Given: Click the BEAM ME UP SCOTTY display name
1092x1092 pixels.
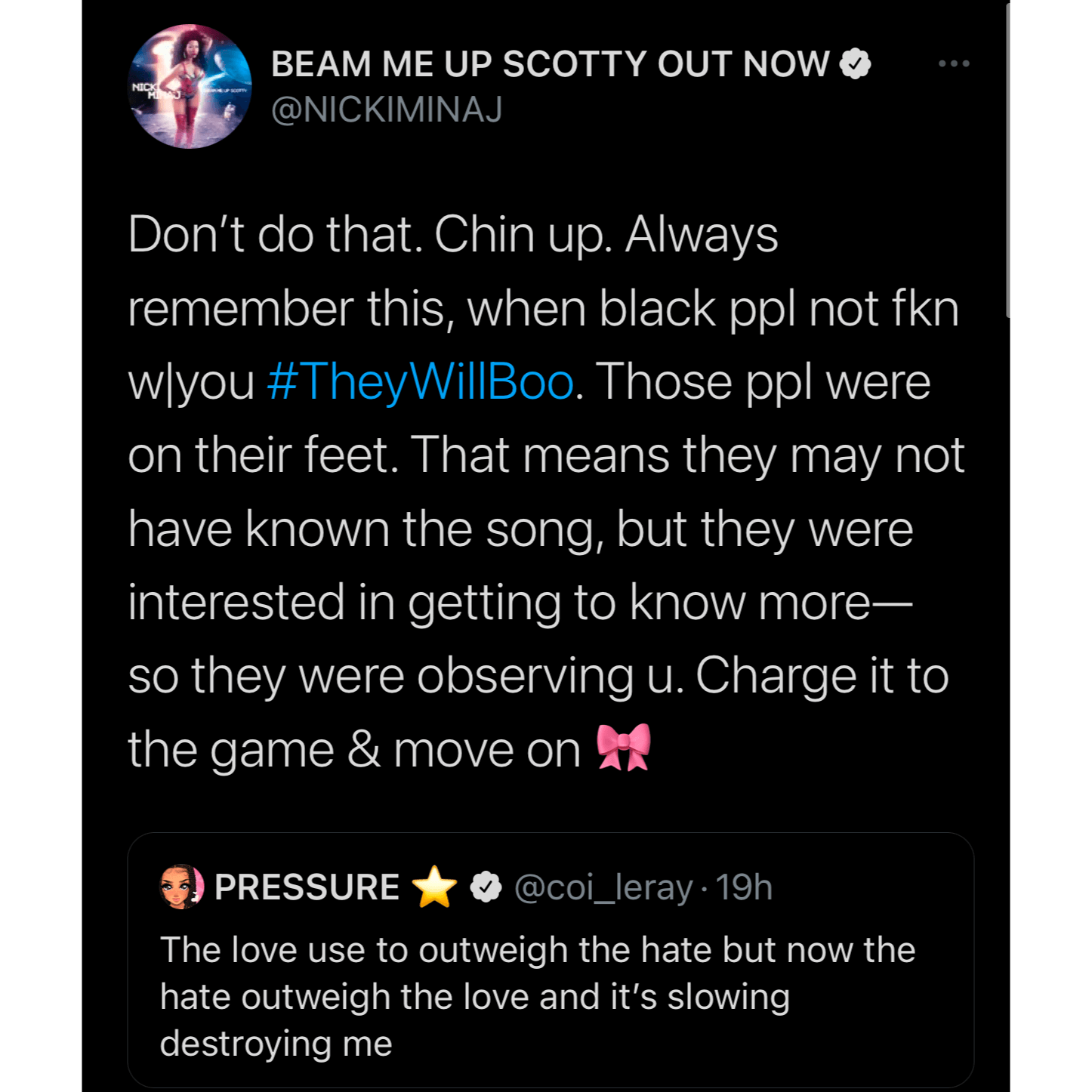Looking at the screenshot, I should 550,64.
